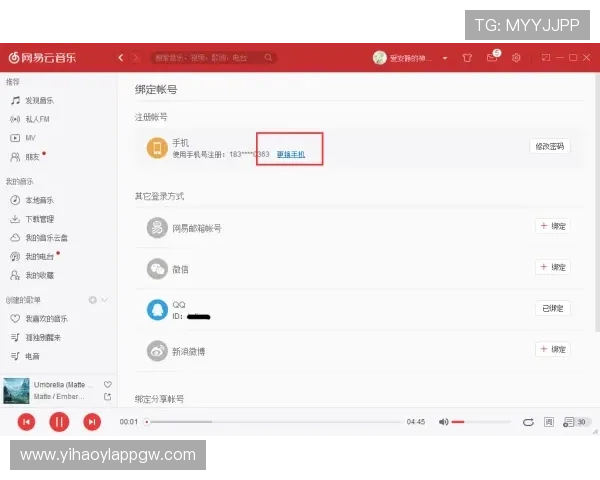Screen dimensions: 600x480
Task: Click the NetEase Cloud Music logo
Action: [x=42, y=58]
